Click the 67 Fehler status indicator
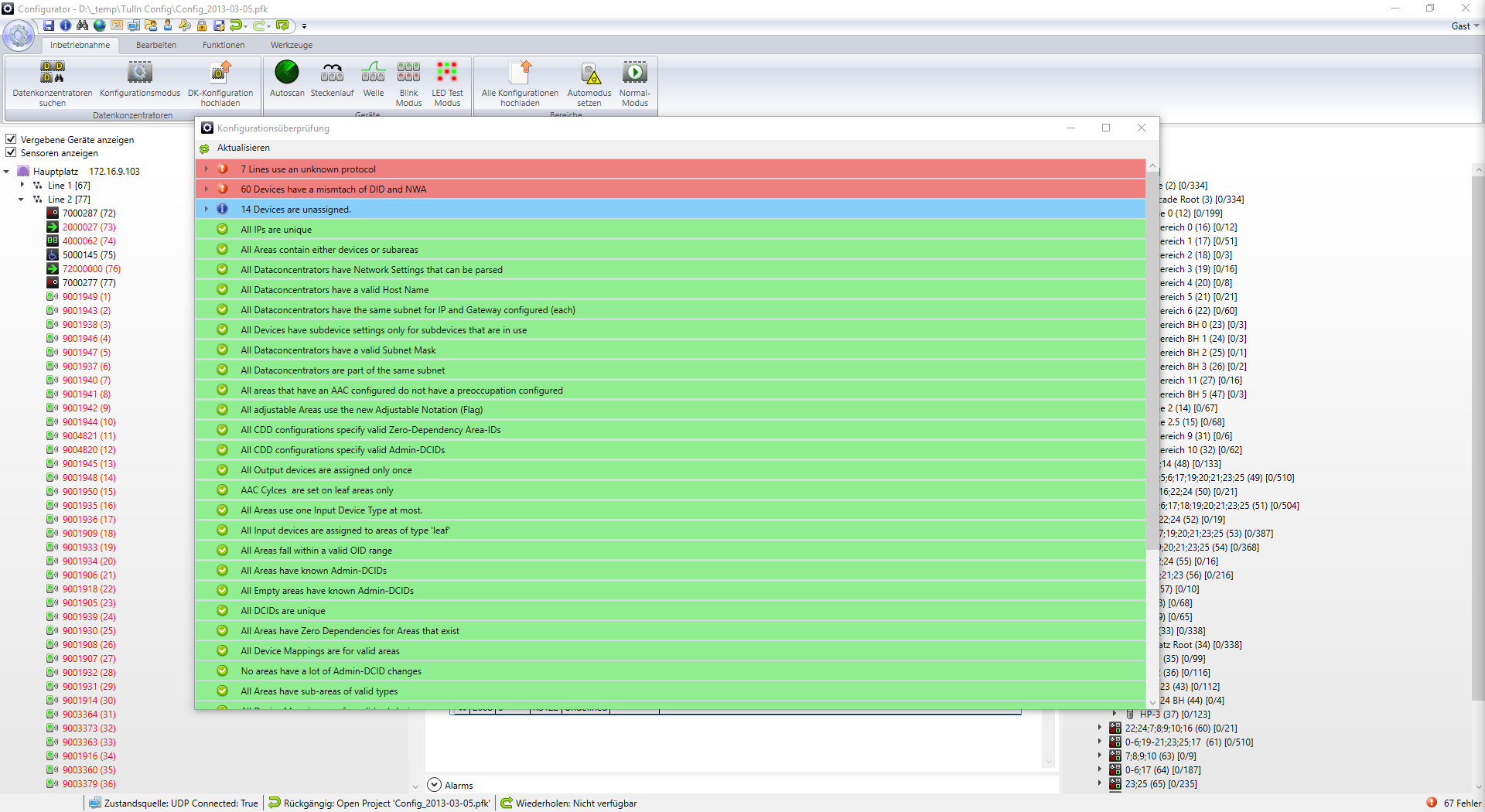Image resolution: width=1485 pixels, height=812 pixels. tap(1454, 803)
